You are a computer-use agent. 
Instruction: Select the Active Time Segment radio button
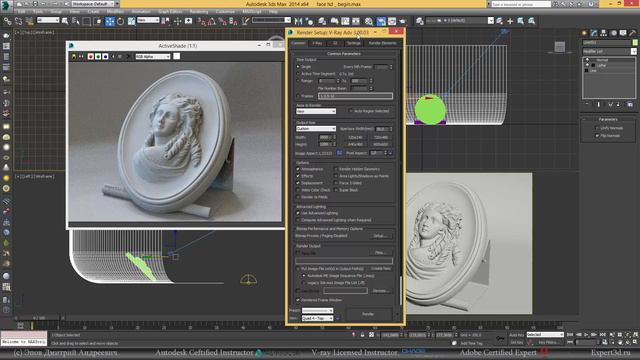click(298, 74)
